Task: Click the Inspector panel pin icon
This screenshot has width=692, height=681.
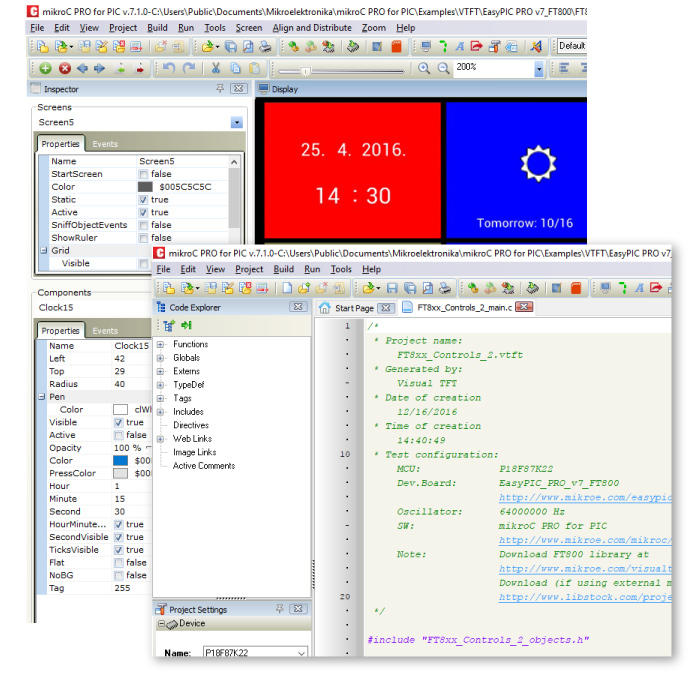Action: pos(220,88)
